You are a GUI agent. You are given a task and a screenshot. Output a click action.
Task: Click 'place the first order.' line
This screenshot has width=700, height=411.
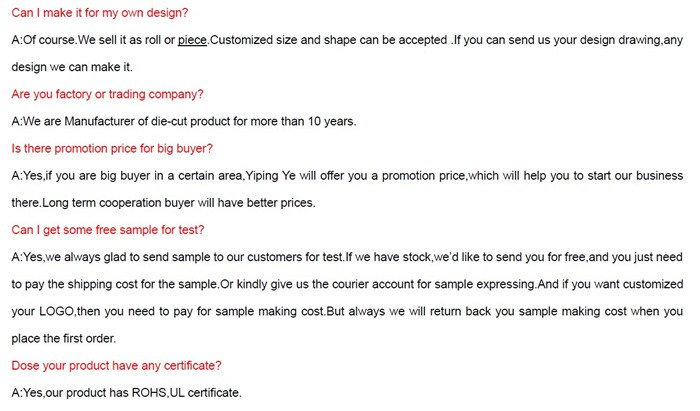(63, 338)
